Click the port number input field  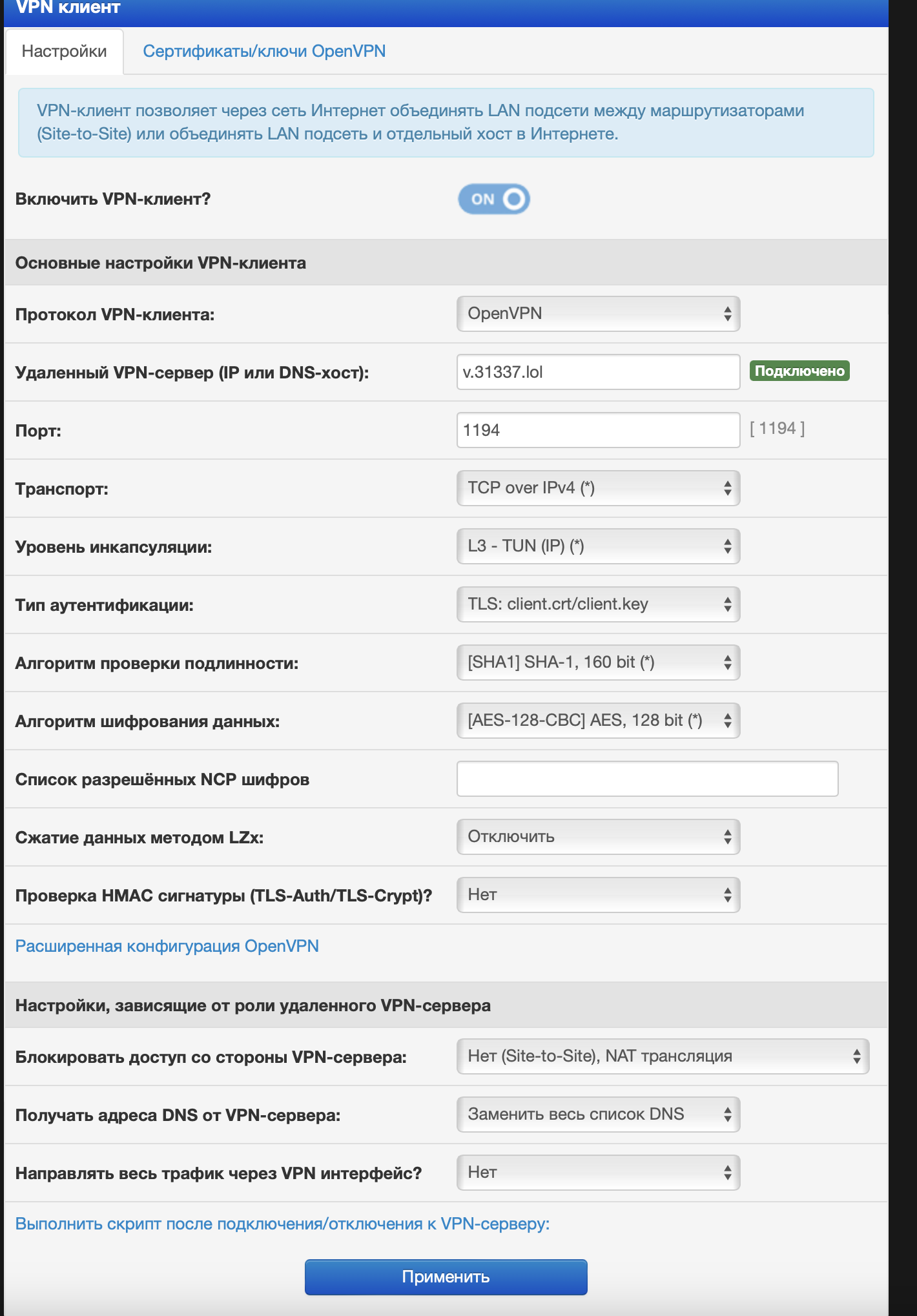click(598, 430)
